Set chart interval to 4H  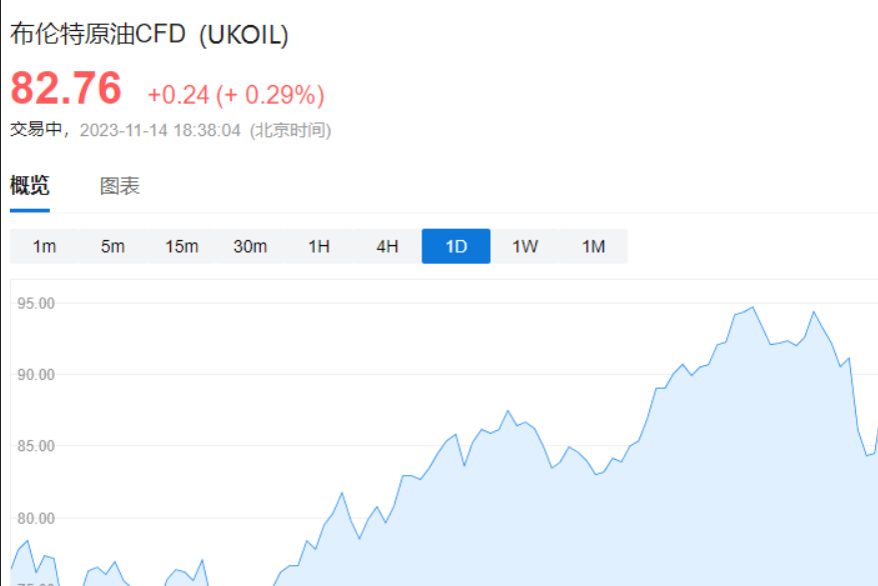pyautogui.click(x=387, y=246)
